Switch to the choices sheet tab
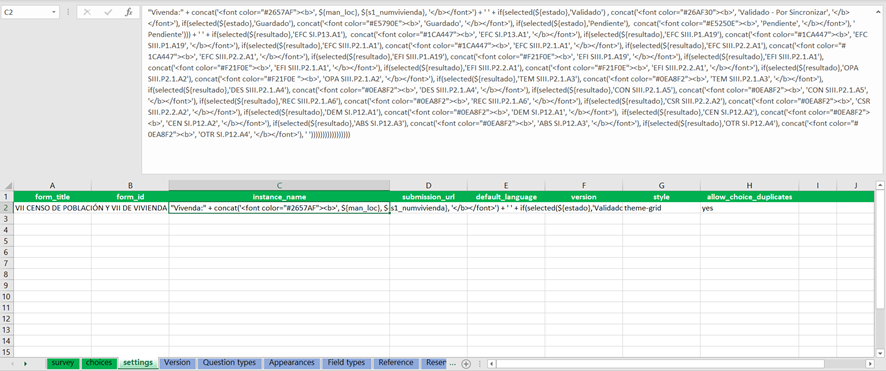This screenshot has height=371, width=886. 99,363
